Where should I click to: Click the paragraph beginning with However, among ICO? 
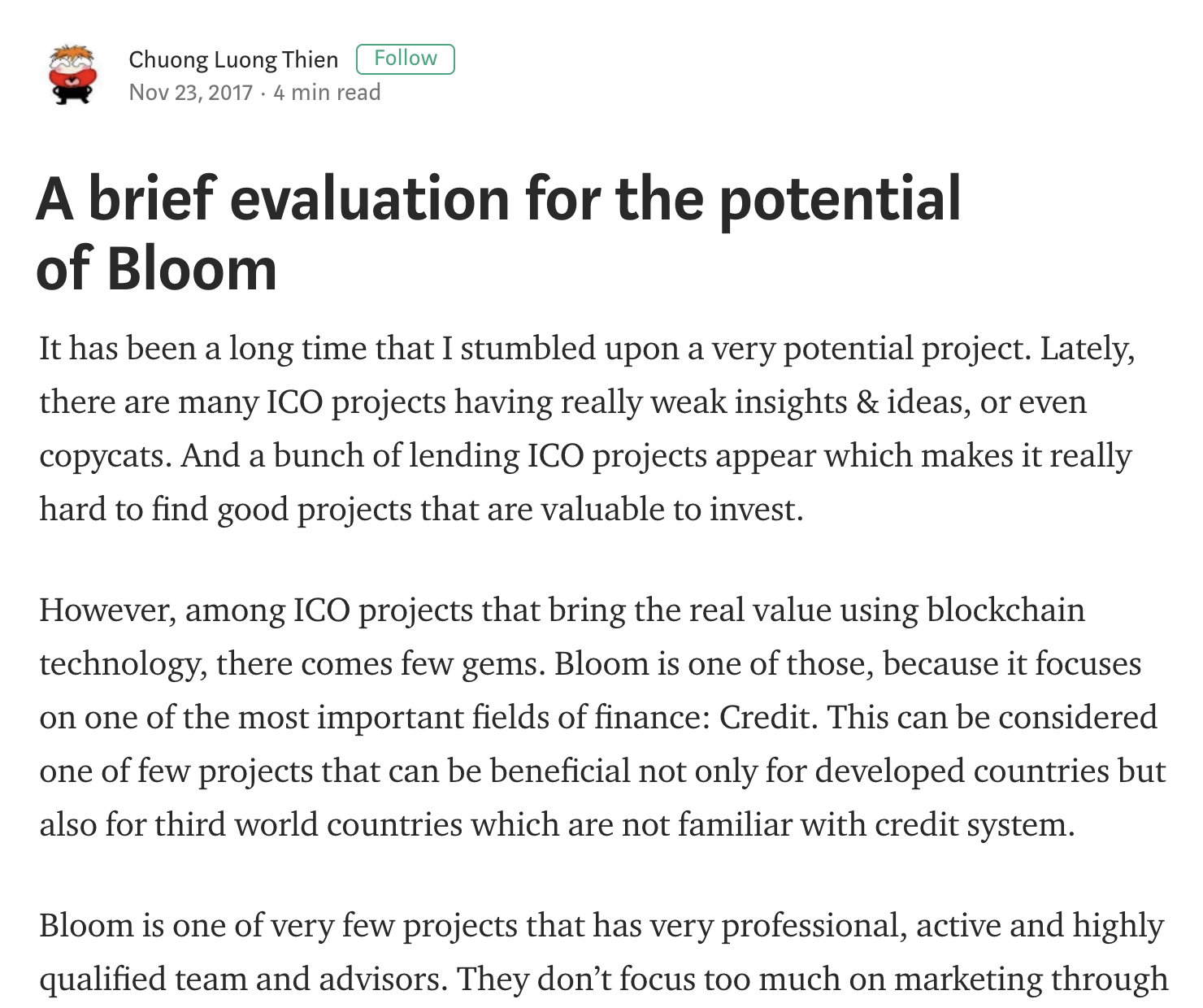pos(602,717)
